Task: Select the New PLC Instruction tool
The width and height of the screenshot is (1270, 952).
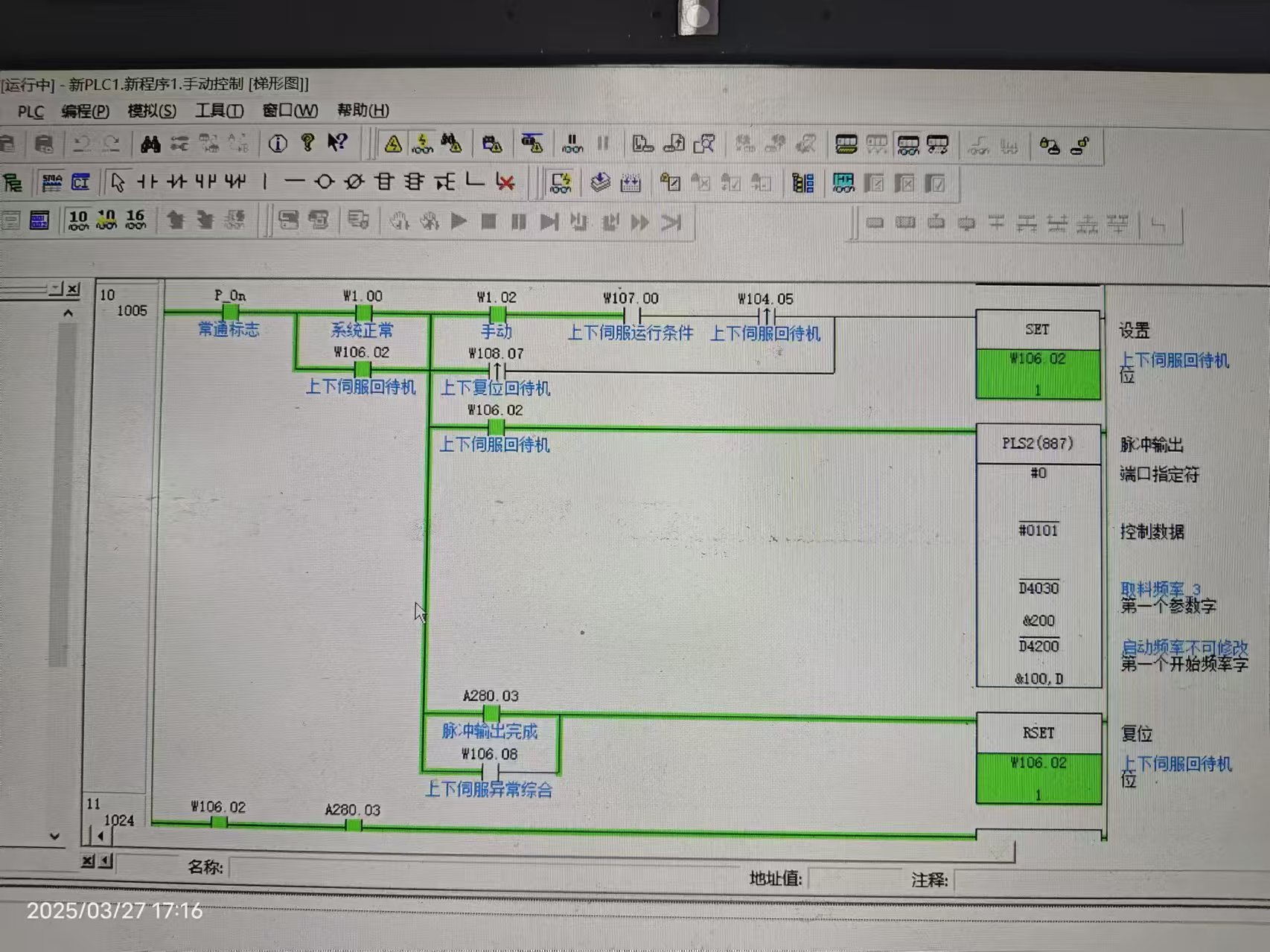Action: tap(384, 182)
